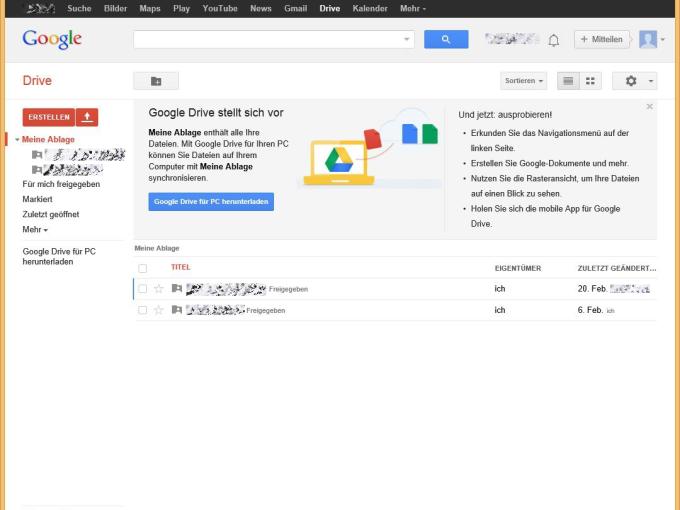
Task: Check the box for the 20. Feb. file
Action: click(x=142, y=289)
